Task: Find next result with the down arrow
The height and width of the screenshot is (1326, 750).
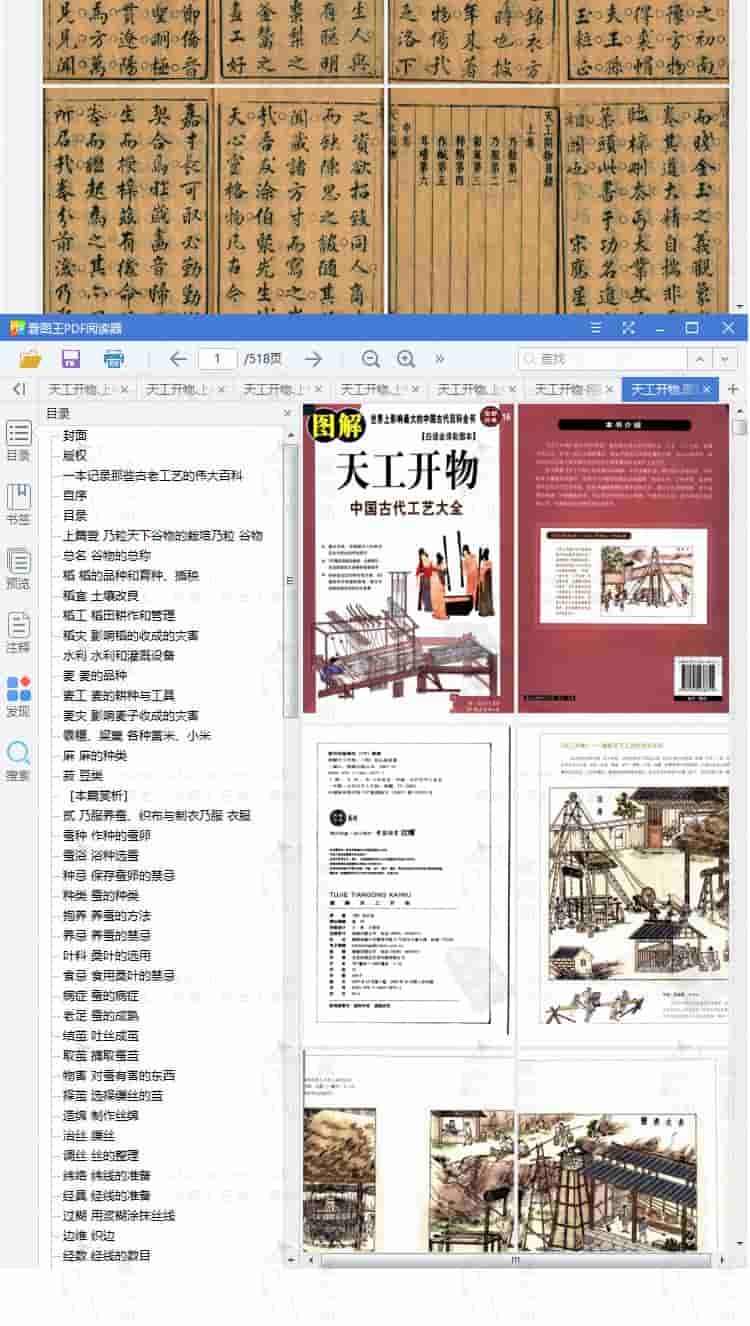Action: (x=726, y=359)
